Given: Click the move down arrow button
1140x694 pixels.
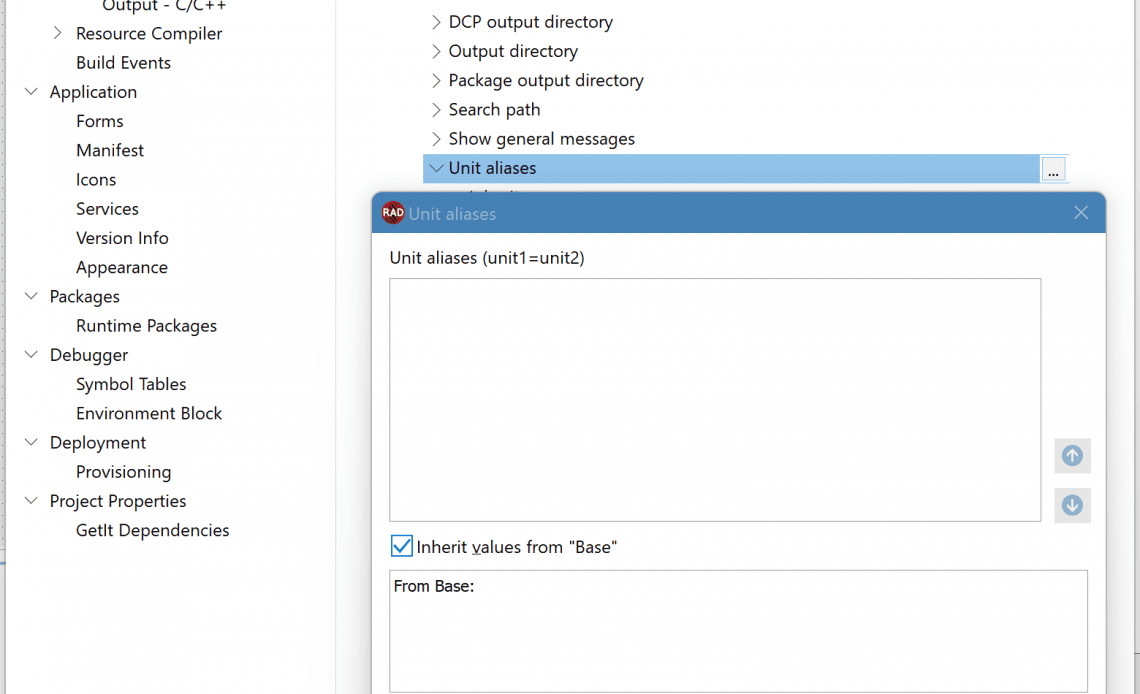Looking at the screenshot, I should [1072, 505].
